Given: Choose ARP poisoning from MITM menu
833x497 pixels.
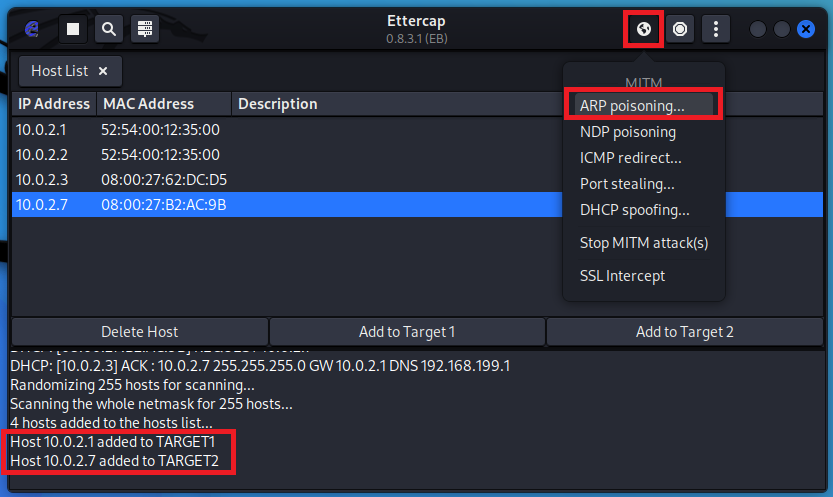Looking at the screenshot, I should pos(643,106).
